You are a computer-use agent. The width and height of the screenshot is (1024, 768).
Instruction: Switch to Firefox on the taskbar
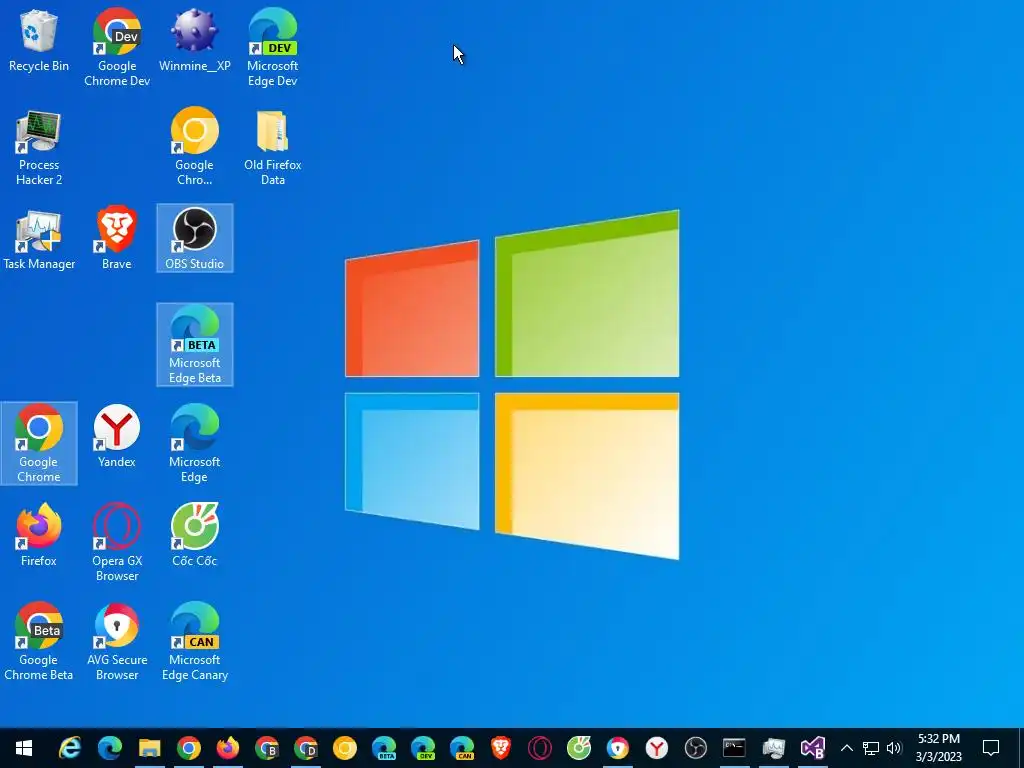click(x=228, y=748)
